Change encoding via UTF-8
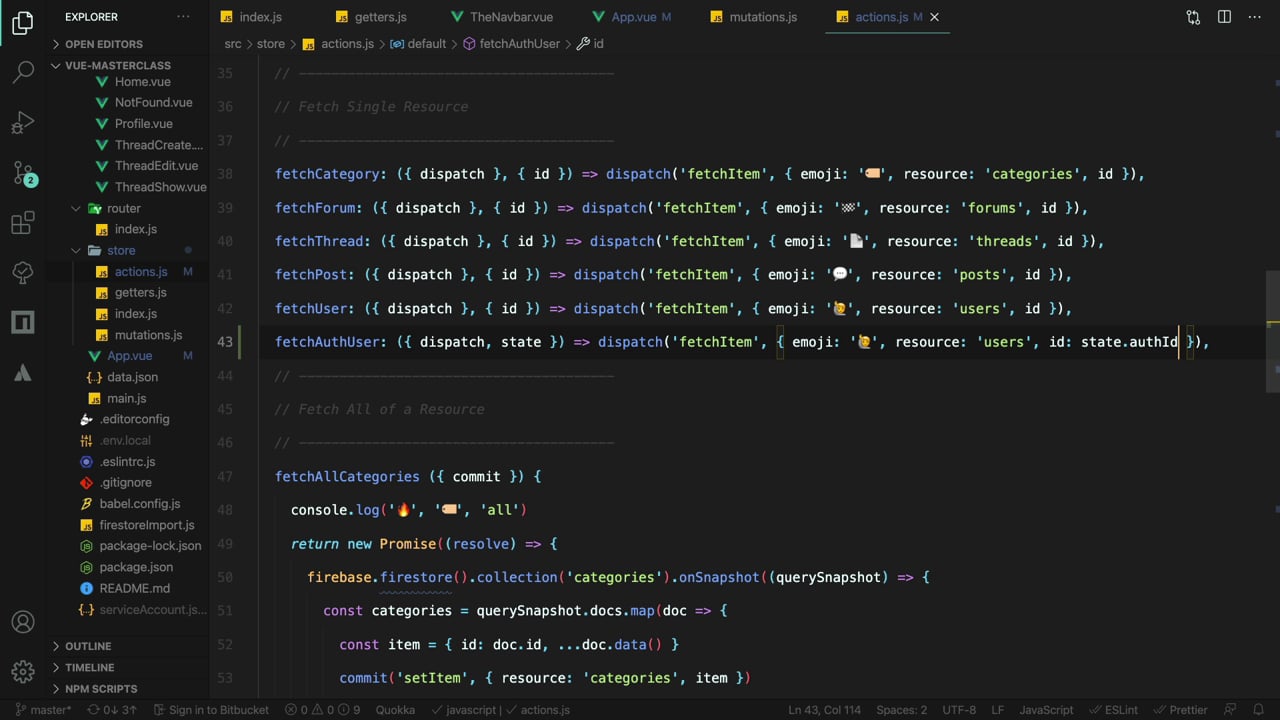The height and width of the screenshot is (720, 1280). (x=959, y=710)
